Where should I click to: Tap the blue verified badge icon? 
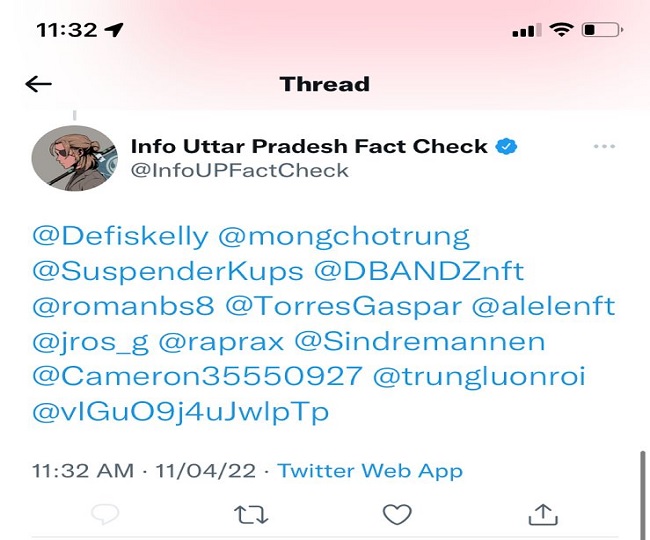[508, 146]
